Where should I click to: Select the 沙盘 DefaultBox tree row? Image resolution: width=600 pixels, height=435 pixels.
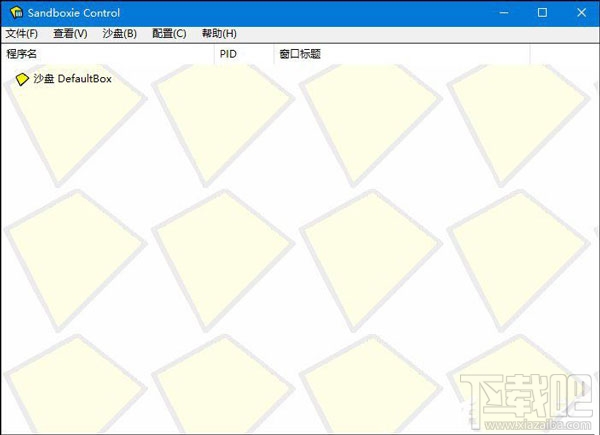coord(64,79)
